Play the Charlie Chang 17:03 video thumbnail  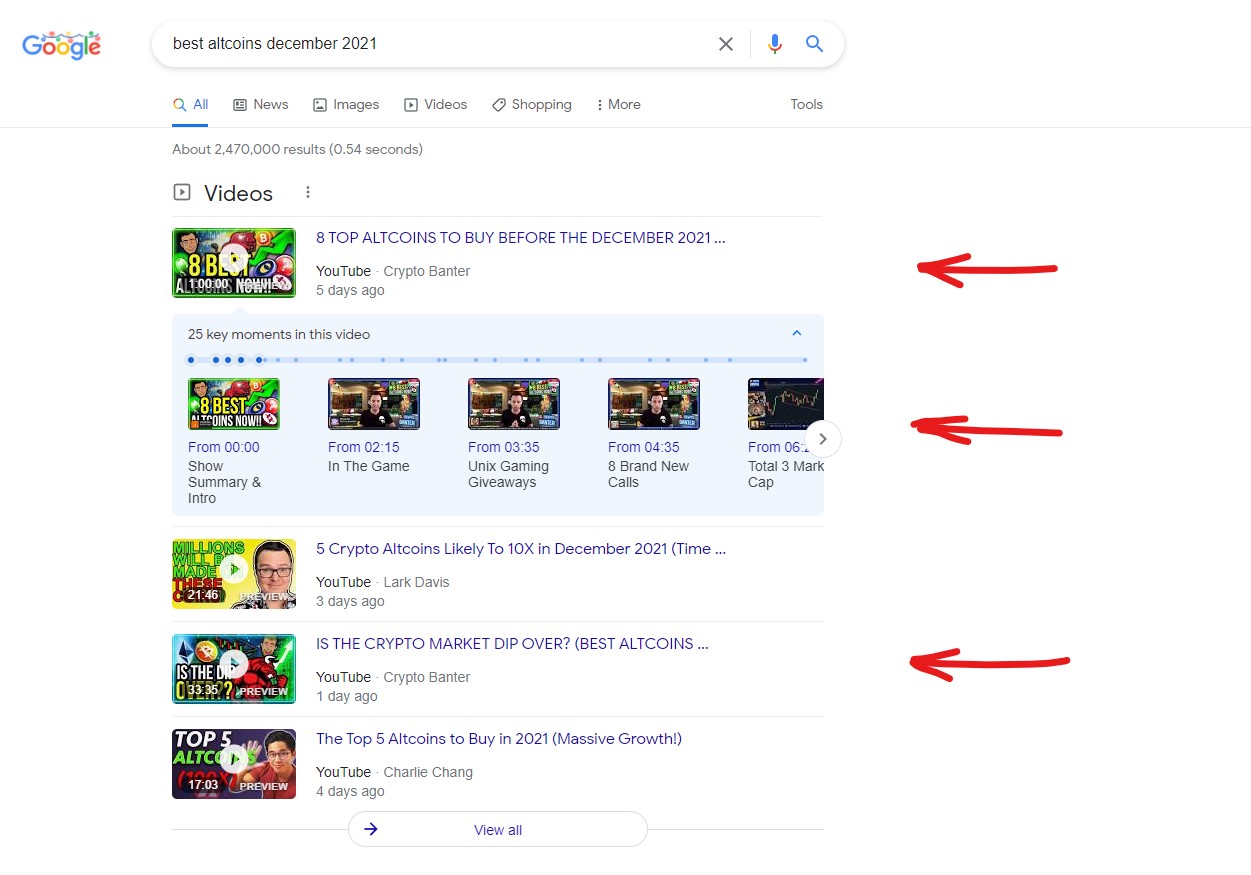tap(234, 764)
